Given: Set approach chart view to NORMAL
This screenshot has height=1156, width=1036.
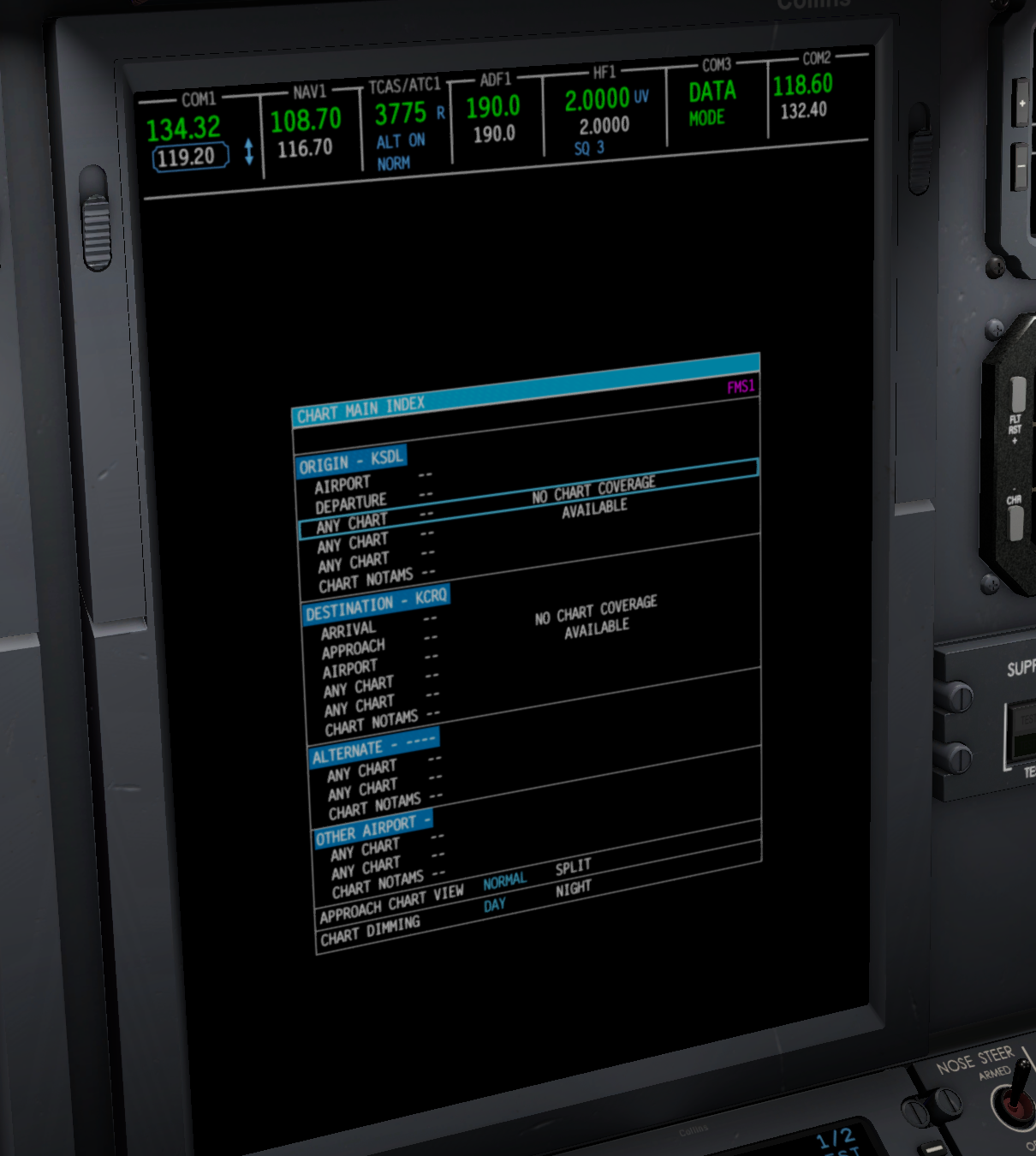Looking at the screenshot, I should tap(504, 882).
